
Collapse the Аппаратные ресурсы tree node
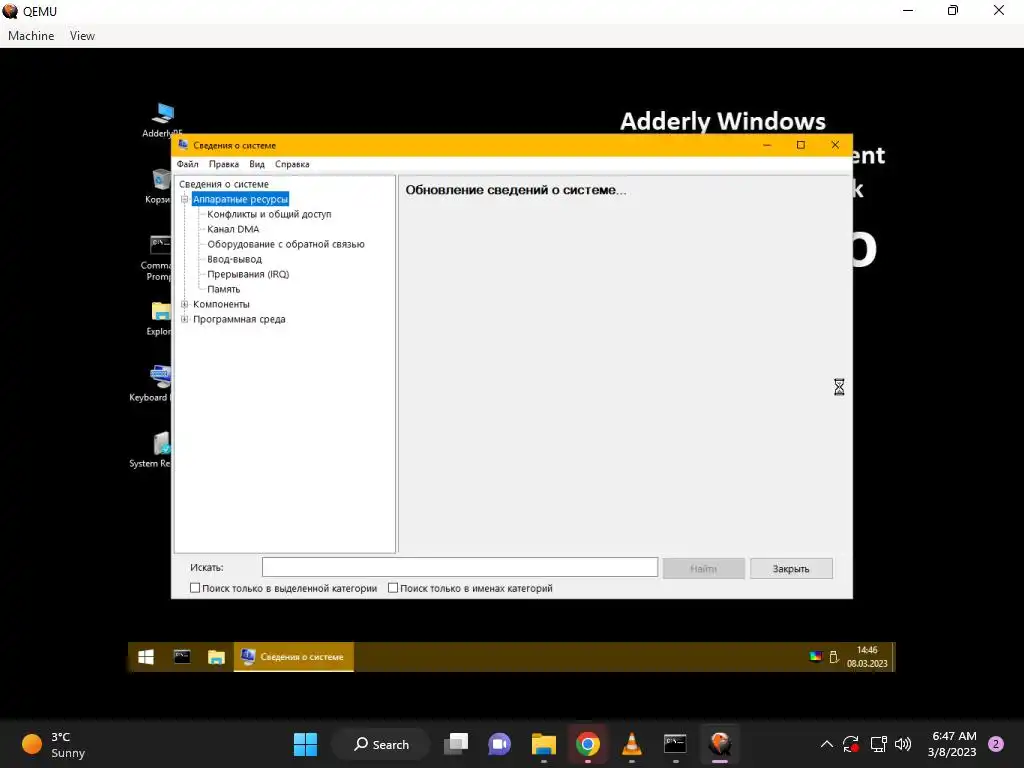pos(185,199)
